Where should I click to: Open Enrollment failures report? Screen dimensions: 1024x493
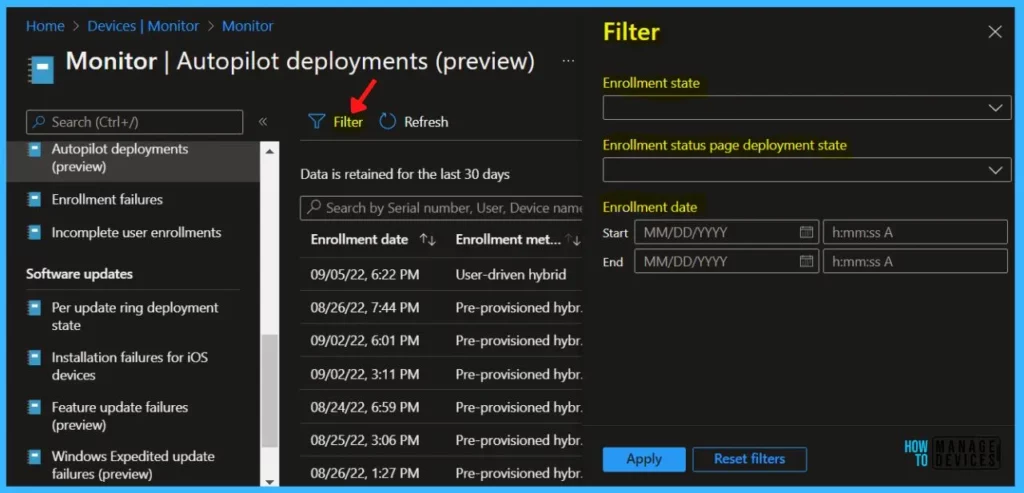point(107,199)
